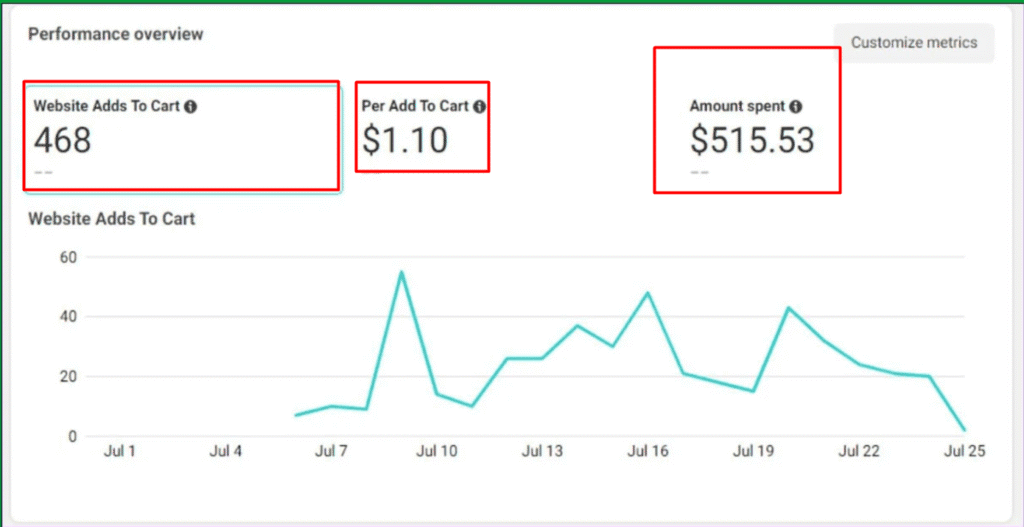Select the 468 Website Adds To Cart value

coord(63,141)
